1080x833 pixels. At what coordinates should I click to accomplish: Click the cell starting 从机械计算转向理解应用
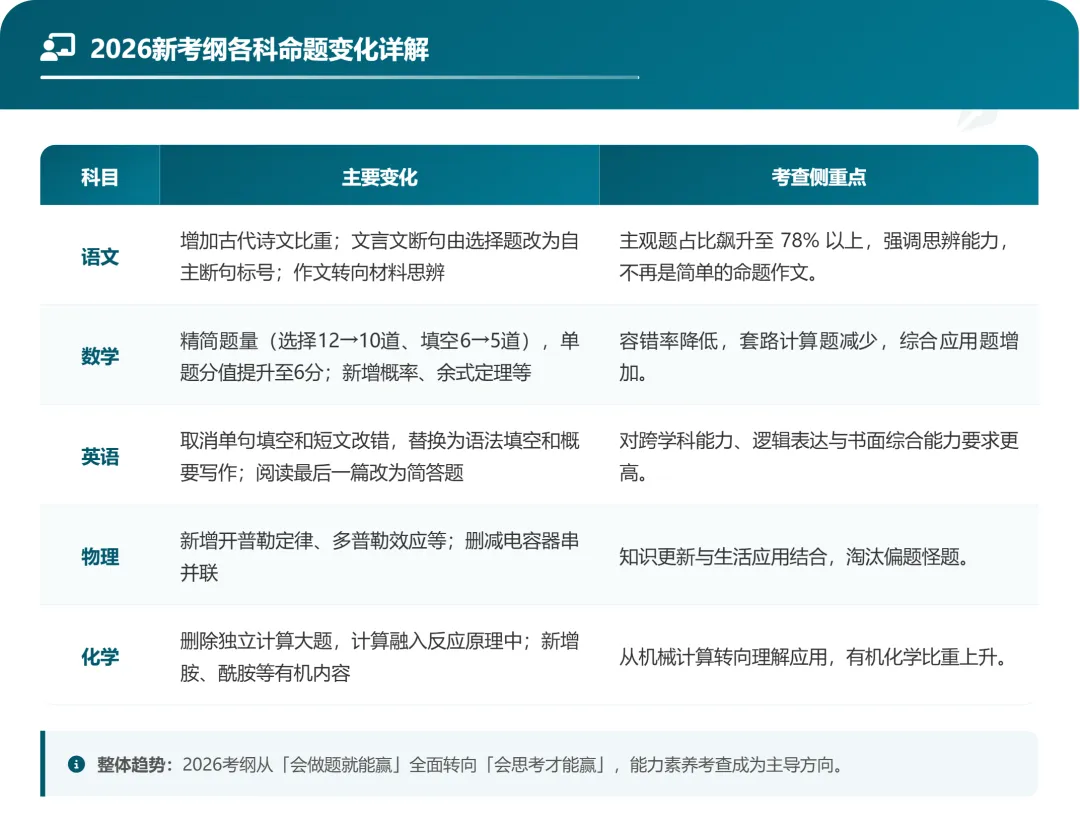(819, 656)
